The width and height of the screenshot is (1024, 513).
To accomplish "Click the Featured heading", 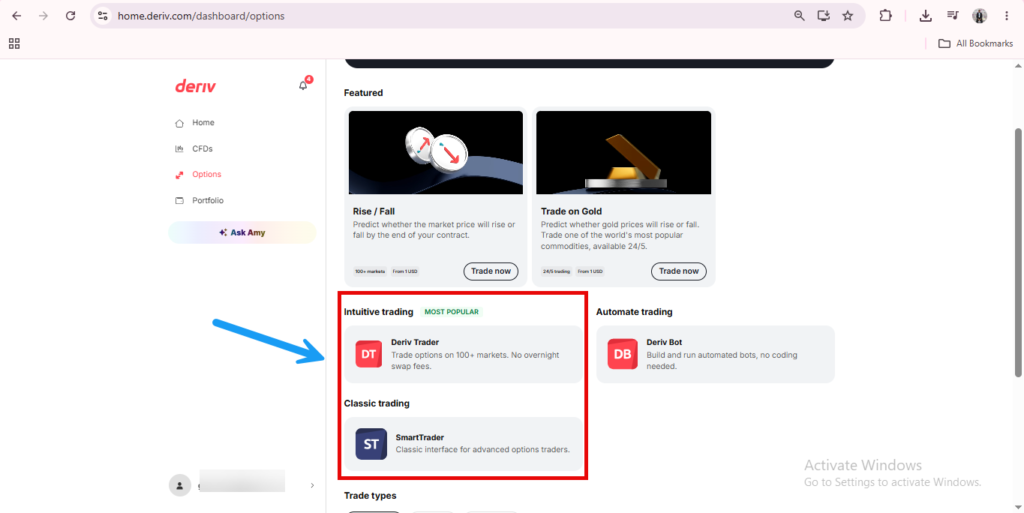I will tap(364, 93).
